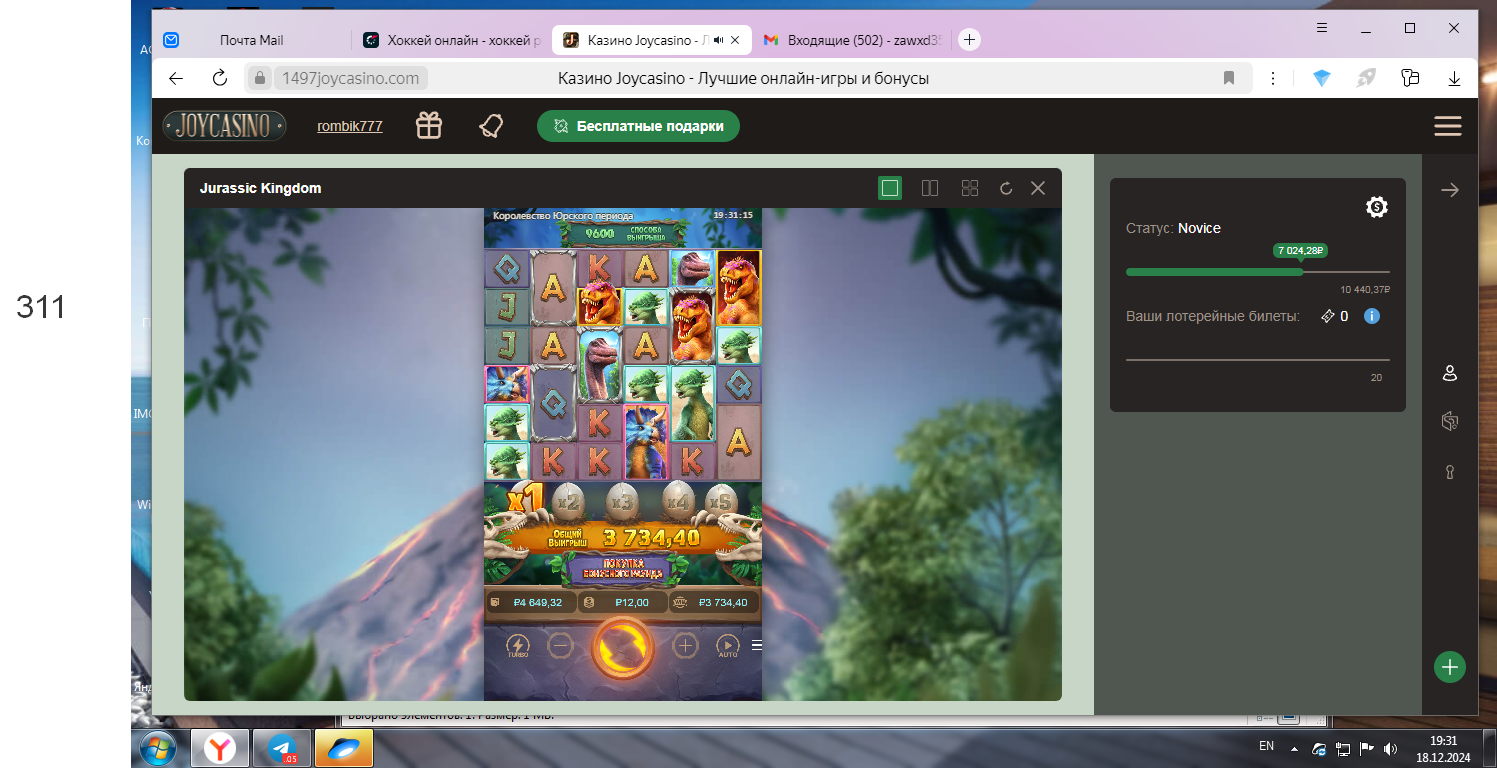The image size is (1497, 768).
Task: Click the win amount ₽3 734,40 field
Action: click(x=714, y=603)
